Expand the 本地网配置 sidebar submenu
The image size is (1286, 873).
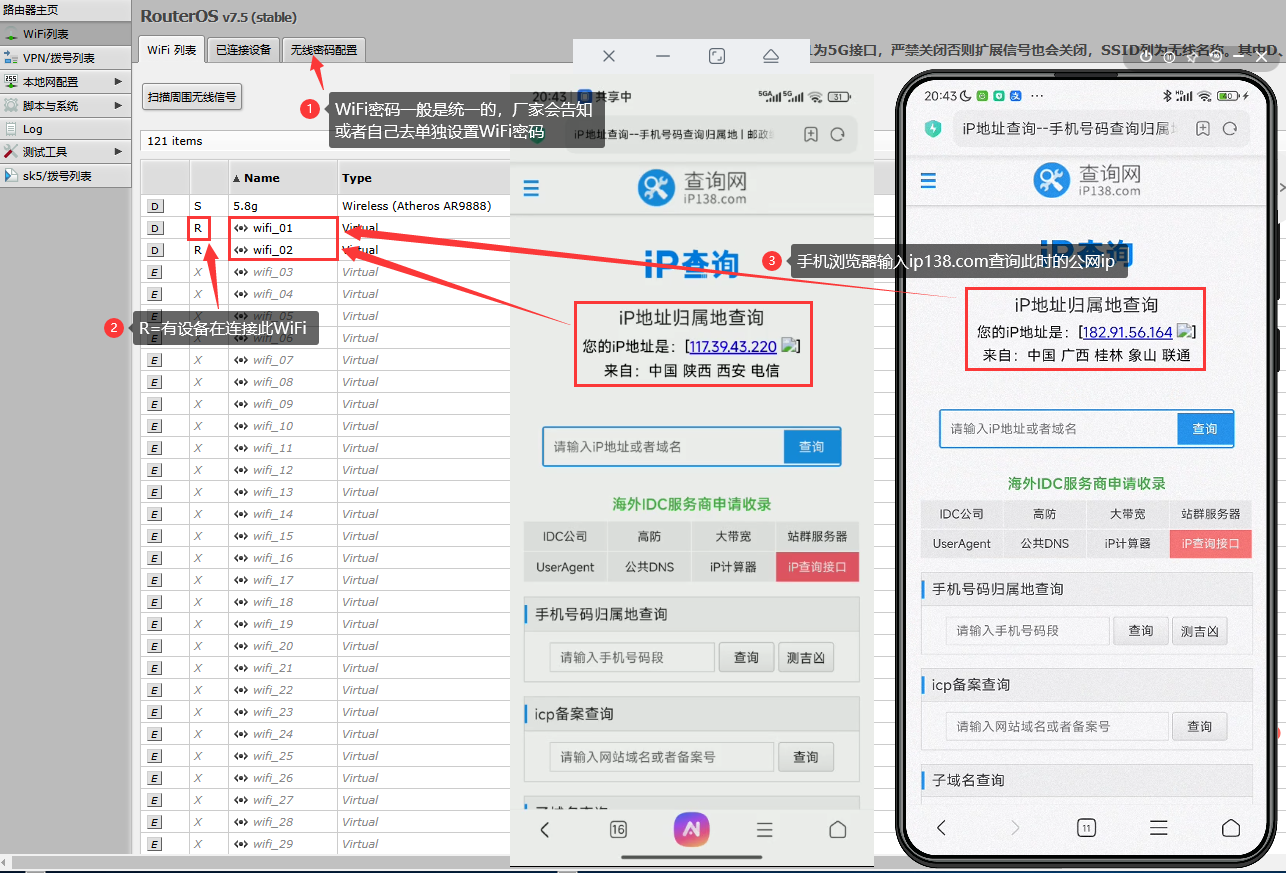[x=65, y=82]
